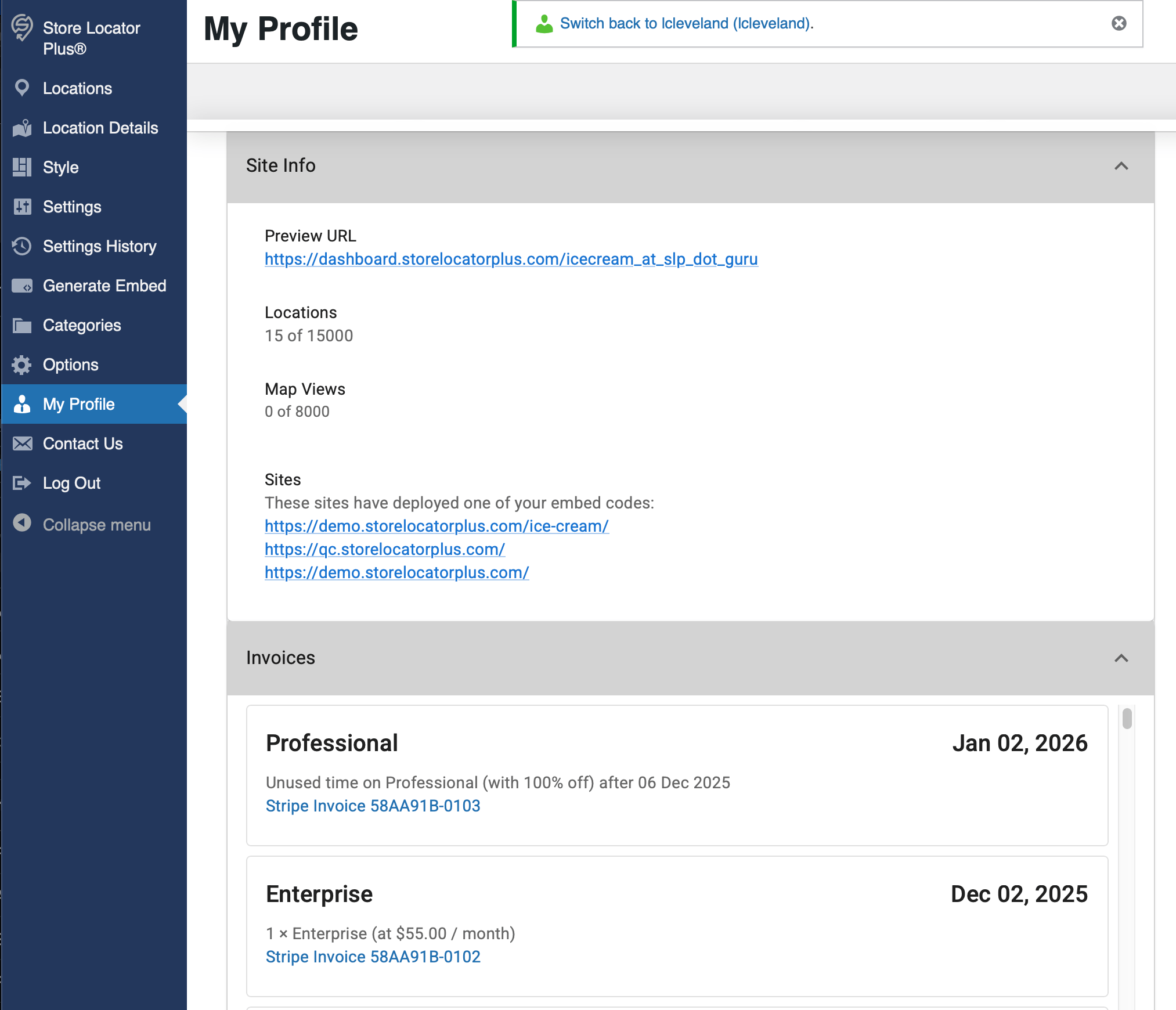
Task: Dismiss the switch back notification
Action: [x=1119, y=23]
